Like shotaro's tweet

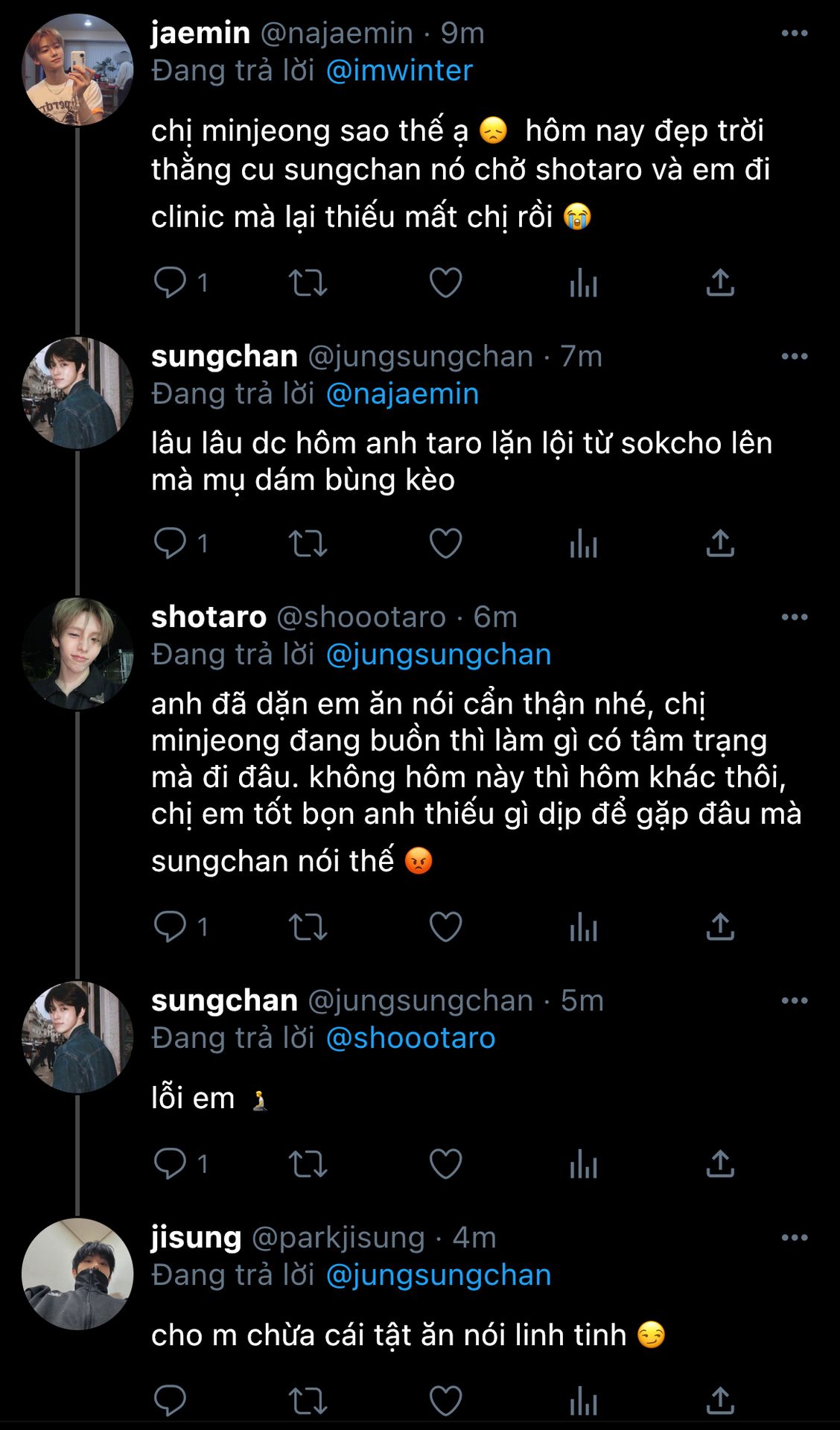[445, 927]
